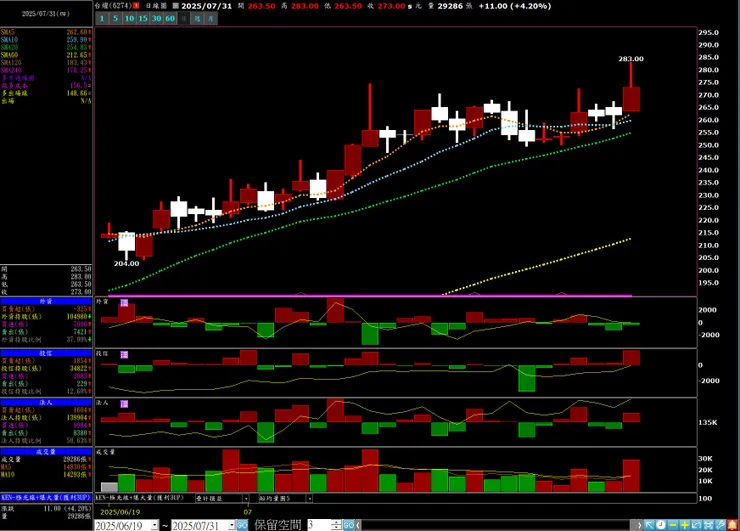The height and width of the screenshot is (531, 740).
Task: Click the KEN strategy label in left panel
Action: pyautogui.click(x=46, y=497)
